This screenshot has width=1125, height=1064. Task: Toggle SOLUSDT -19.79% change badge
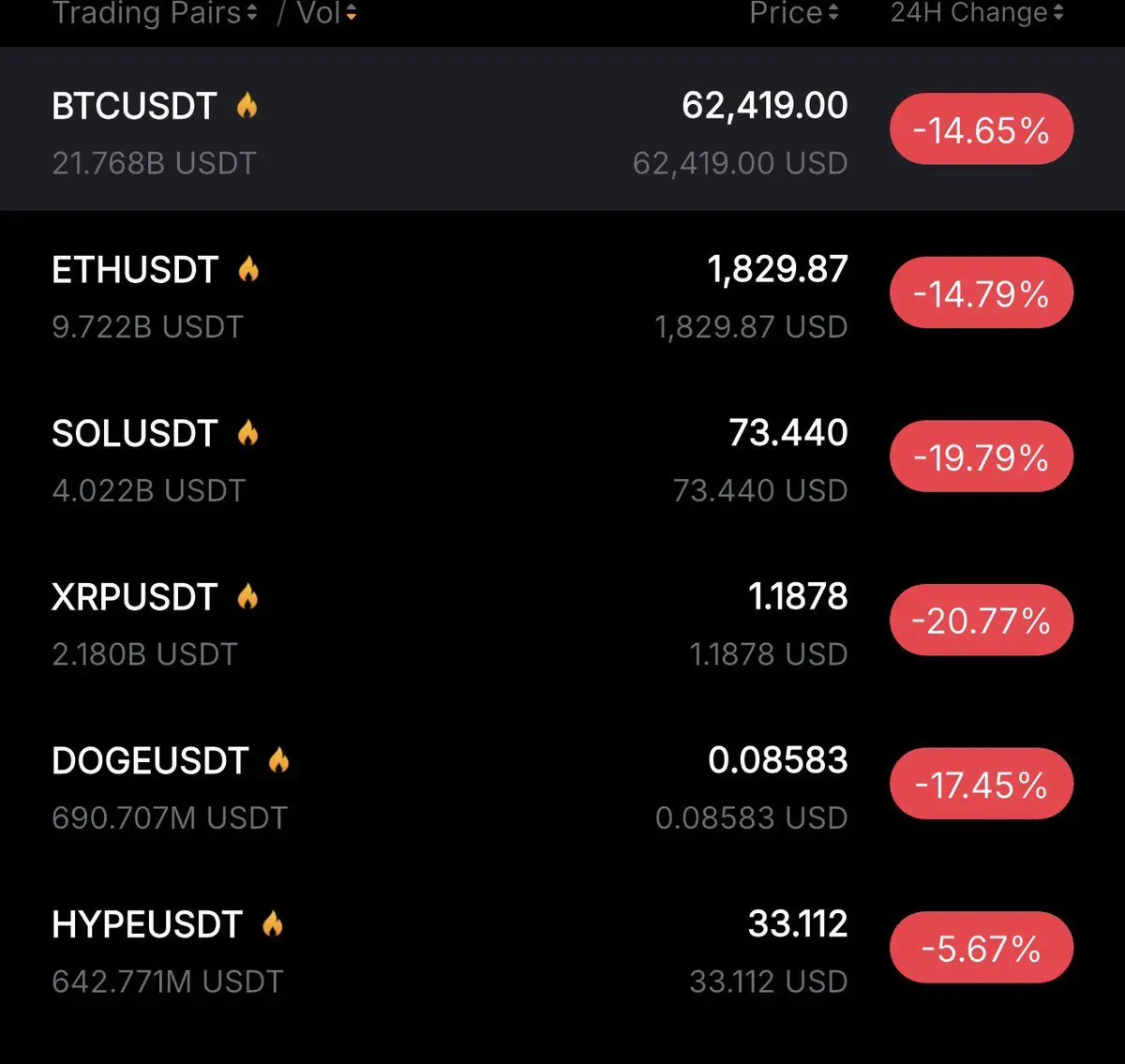click(981, 457)
